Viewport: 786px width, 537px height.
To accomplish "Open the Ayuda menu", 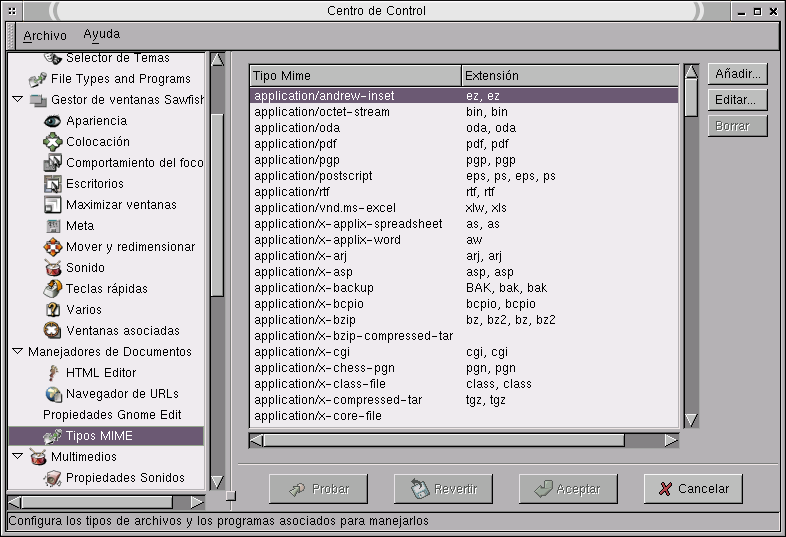I will 102,34.
